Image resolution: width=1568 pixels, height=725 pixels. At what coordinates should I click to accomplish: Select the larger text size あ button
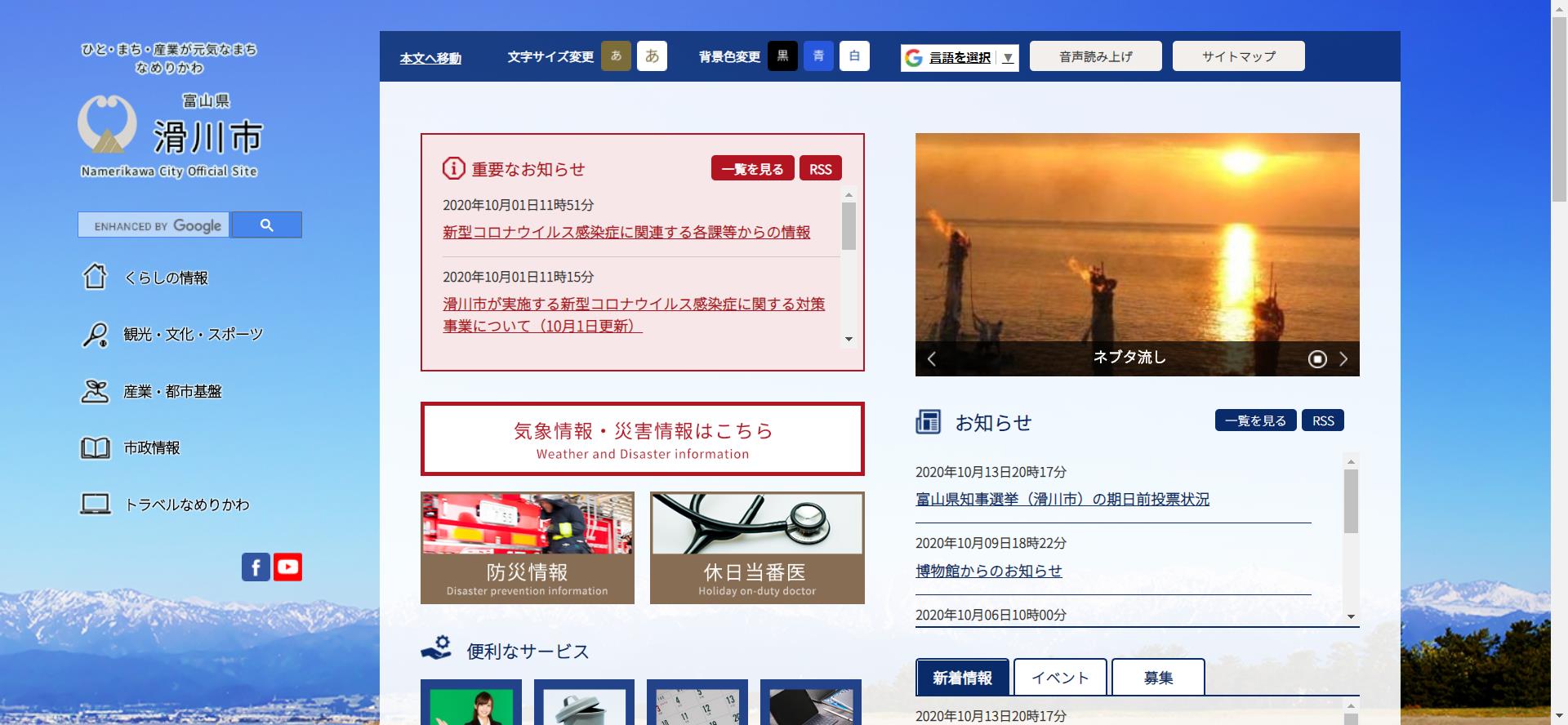click(x=652, y=56)
